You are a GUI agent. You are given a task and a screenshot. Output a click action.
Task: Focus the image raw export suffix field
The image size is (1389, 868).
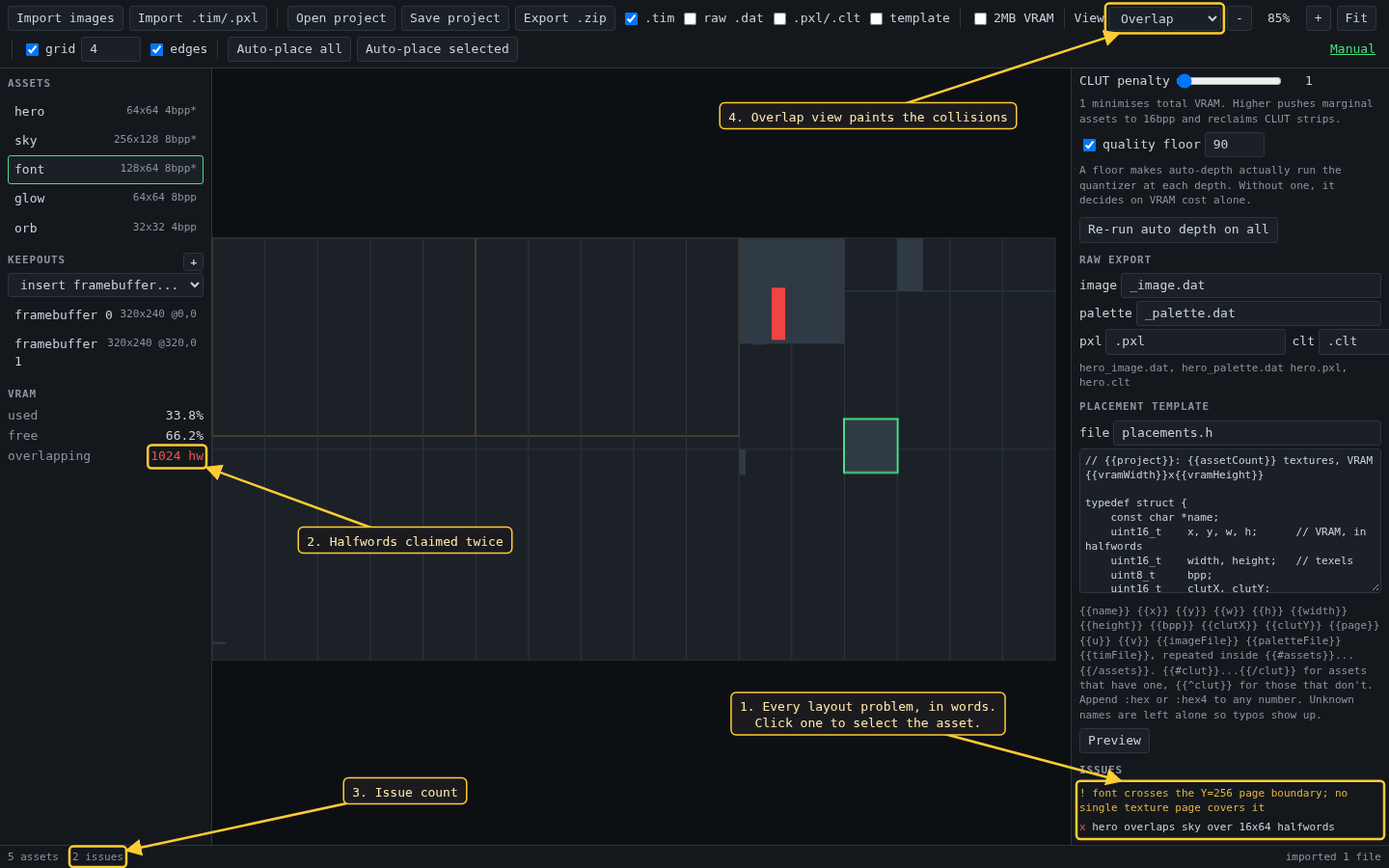click(x=1251, y=285)
